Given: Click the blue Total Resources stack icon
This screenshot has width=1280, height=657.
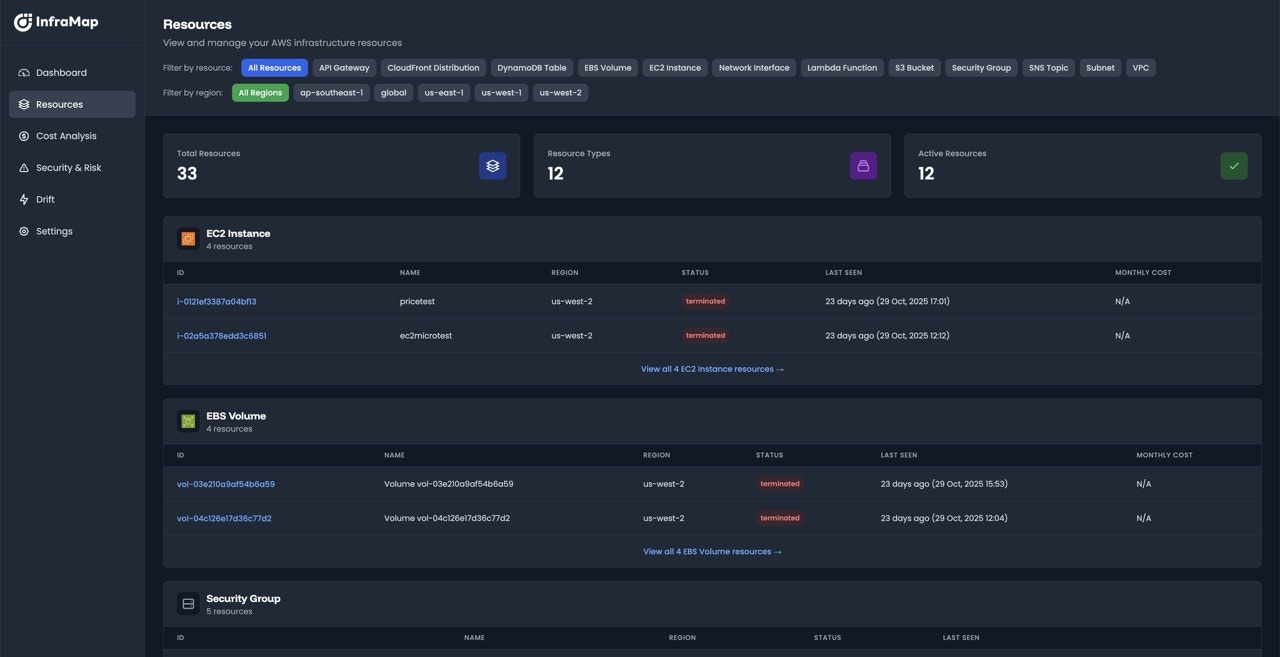Looking at the screenshot, I should tap(492, 166).
